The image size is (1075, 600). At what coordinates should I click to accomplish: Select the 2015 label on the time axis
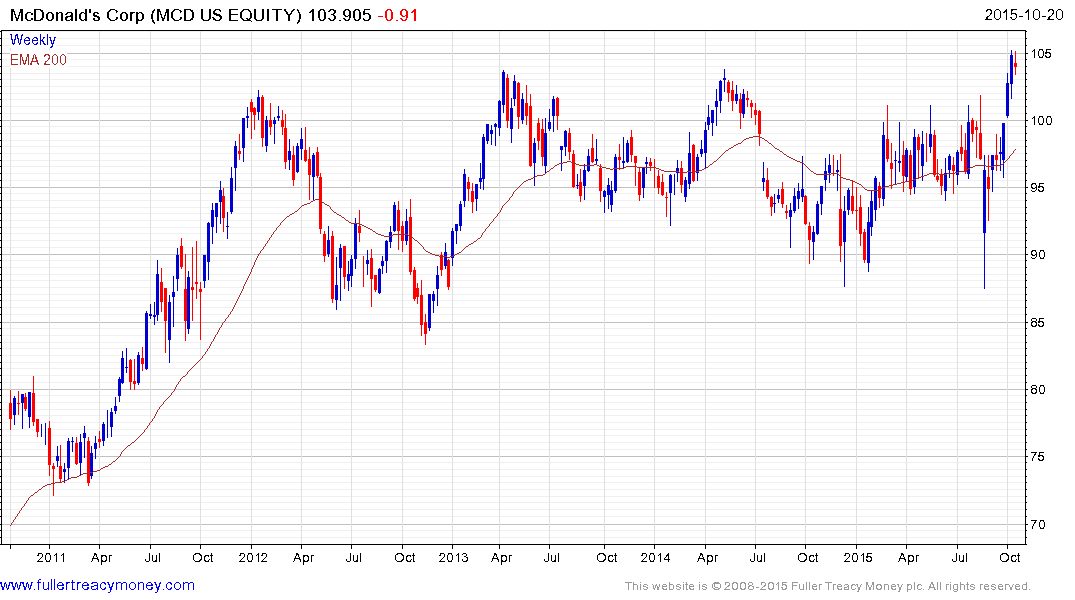click(858, 557)
